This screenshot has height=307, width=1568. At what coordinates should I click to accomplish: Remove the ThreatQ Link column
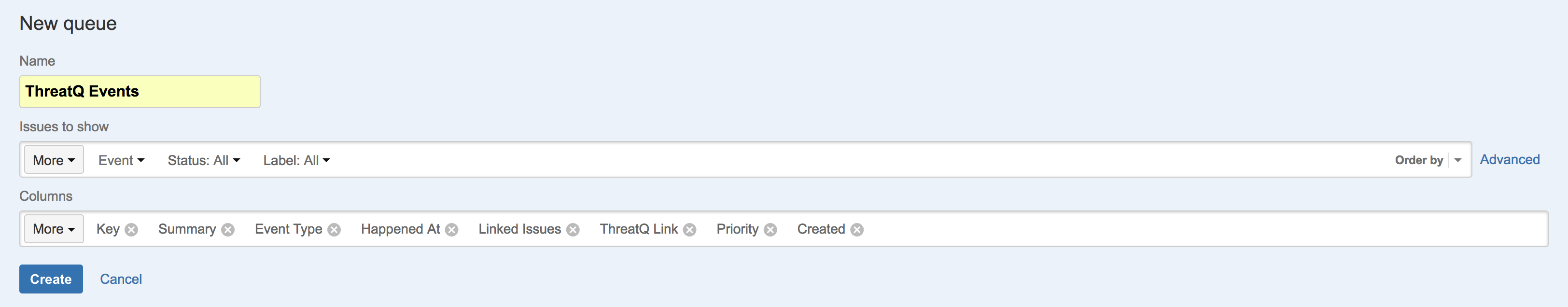pos(690,230)
